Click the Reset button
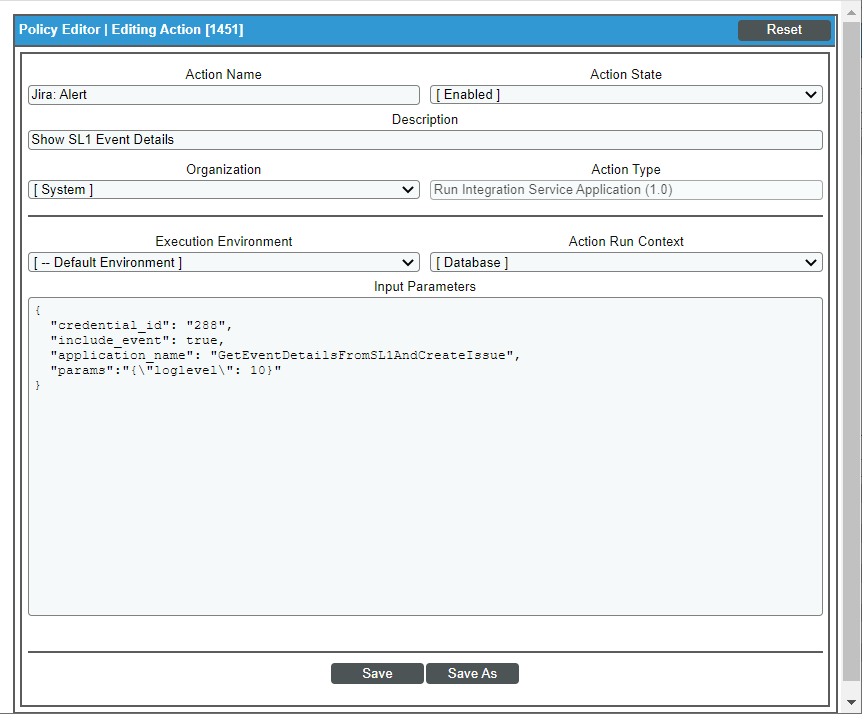The width and height of the screenshot is (862, 714). pyautogui.click(x=784, y=30)
